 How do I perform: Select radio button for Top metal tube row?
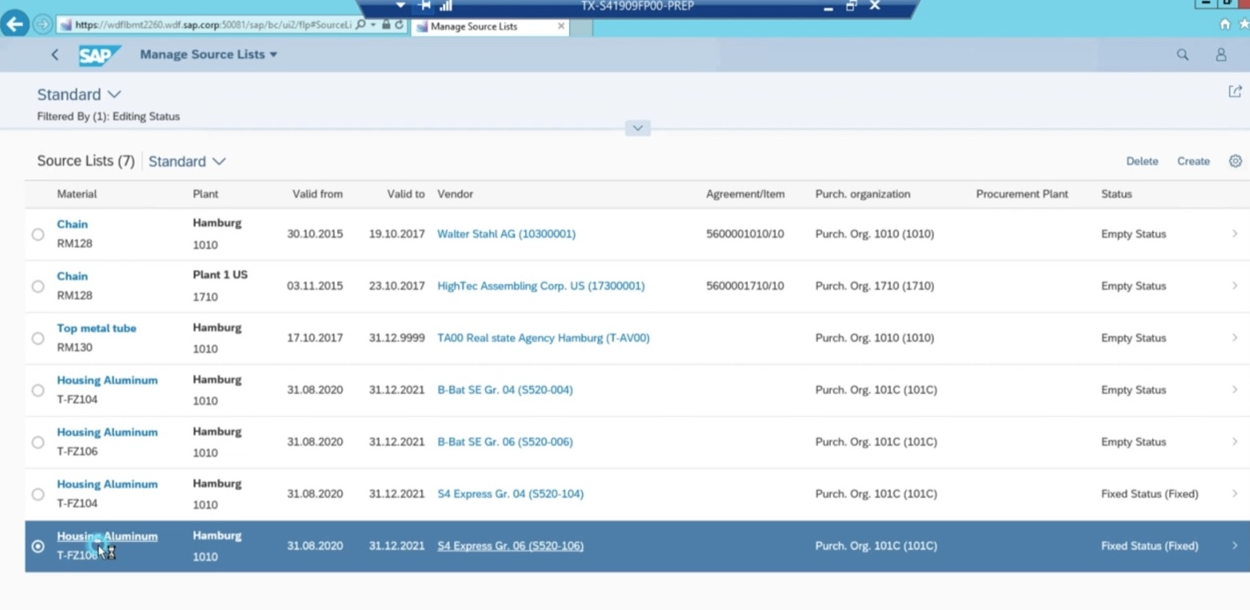click(x=38, y=339)
